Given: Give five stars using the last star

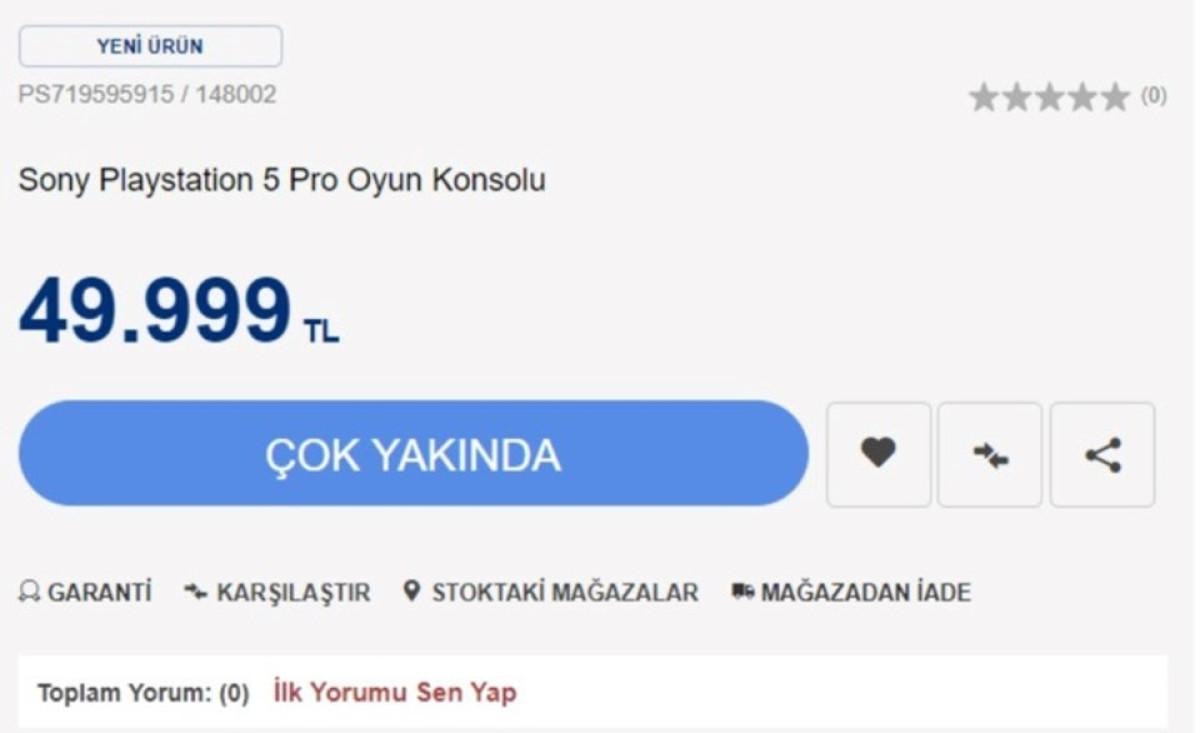Looking at the screenshot, I should click(1115, 98).
